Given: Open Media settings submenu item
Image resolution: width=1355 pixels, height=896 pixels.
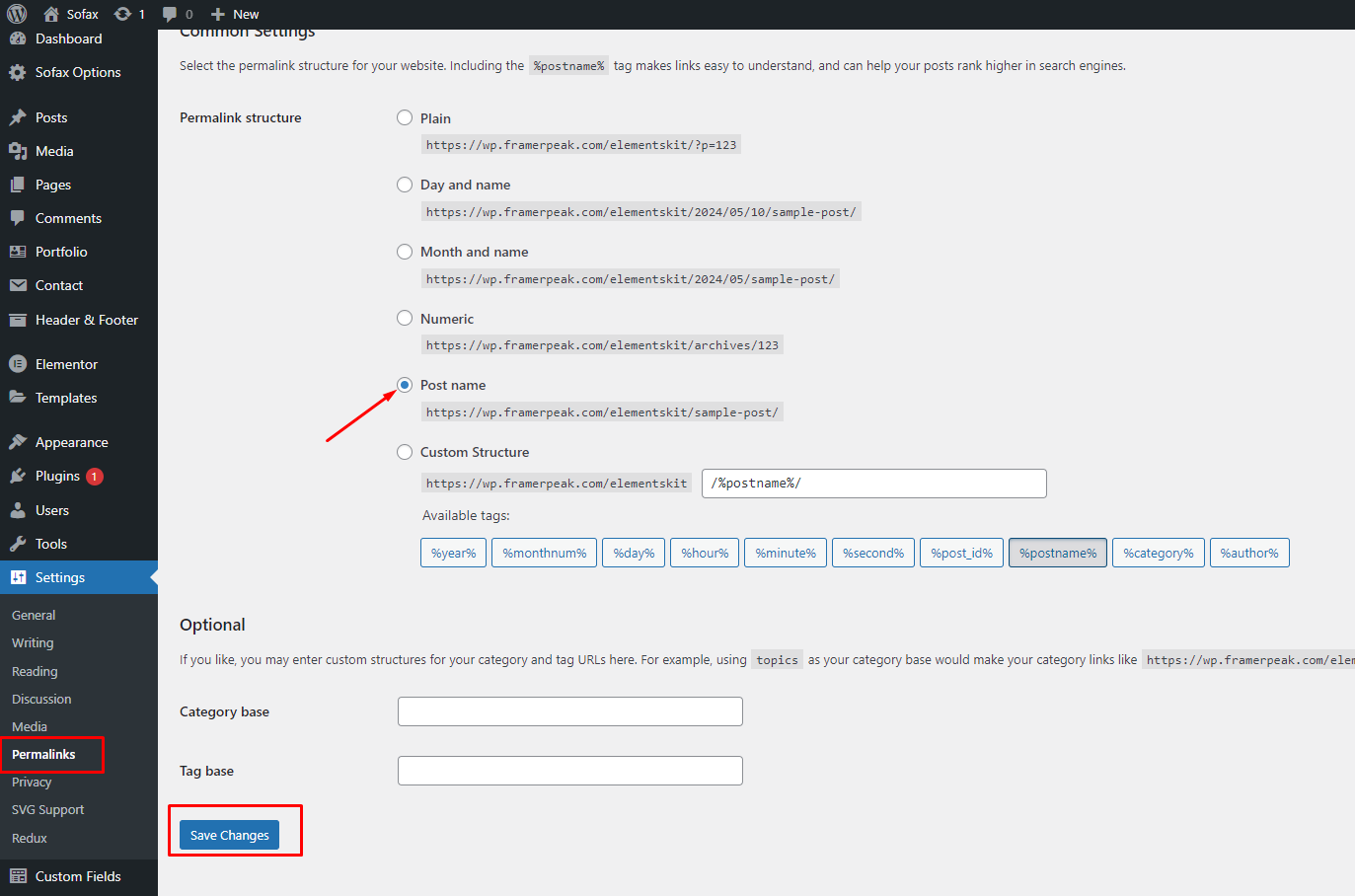Looking at the screenshot, I should (30, 726).
